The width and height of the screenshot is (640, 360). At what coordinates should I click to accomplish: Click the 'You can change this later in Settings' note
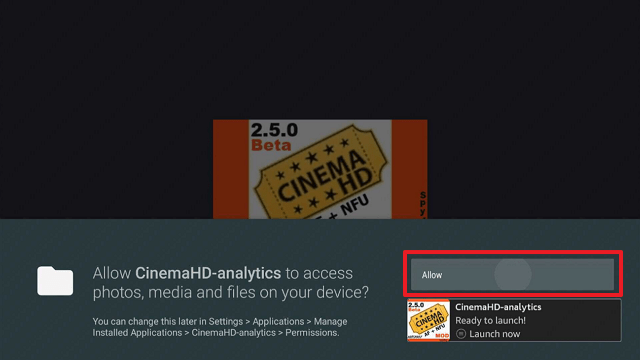pos(220,327)
